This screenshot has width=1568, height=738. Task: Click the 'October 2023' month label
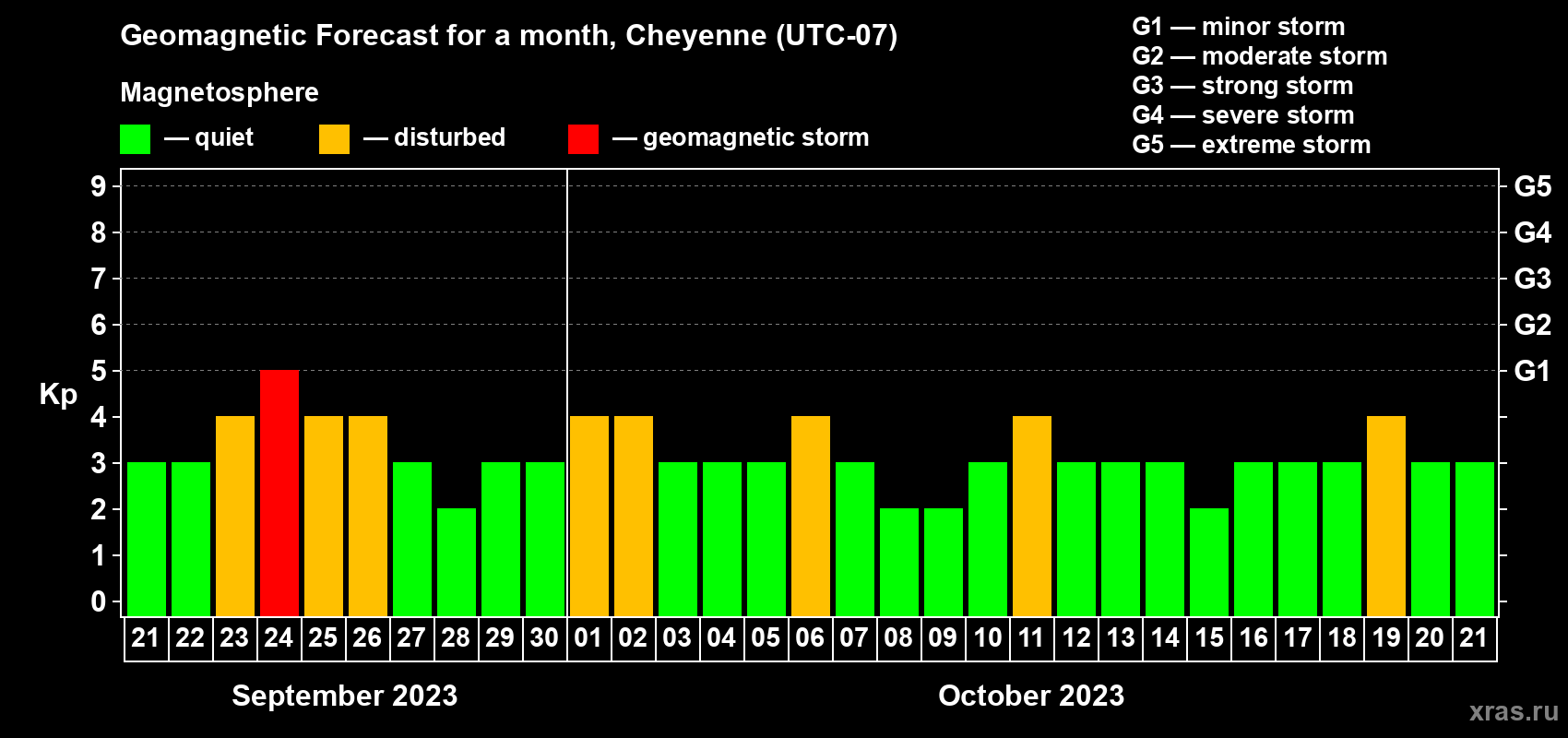[1031, 696]
